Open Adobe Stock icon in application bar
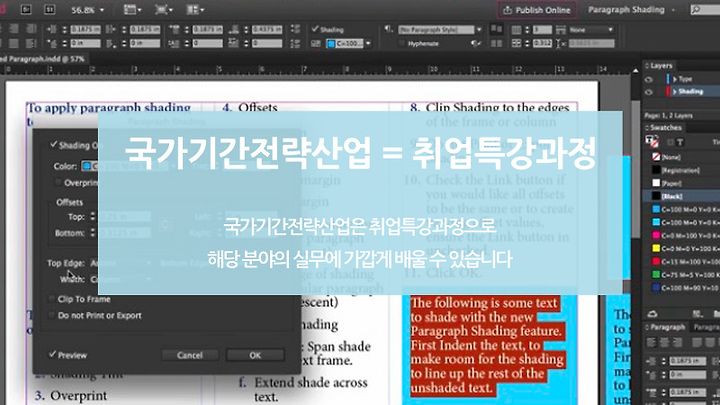The width and height of the screenshot is (720, 405). pos(49,9)
